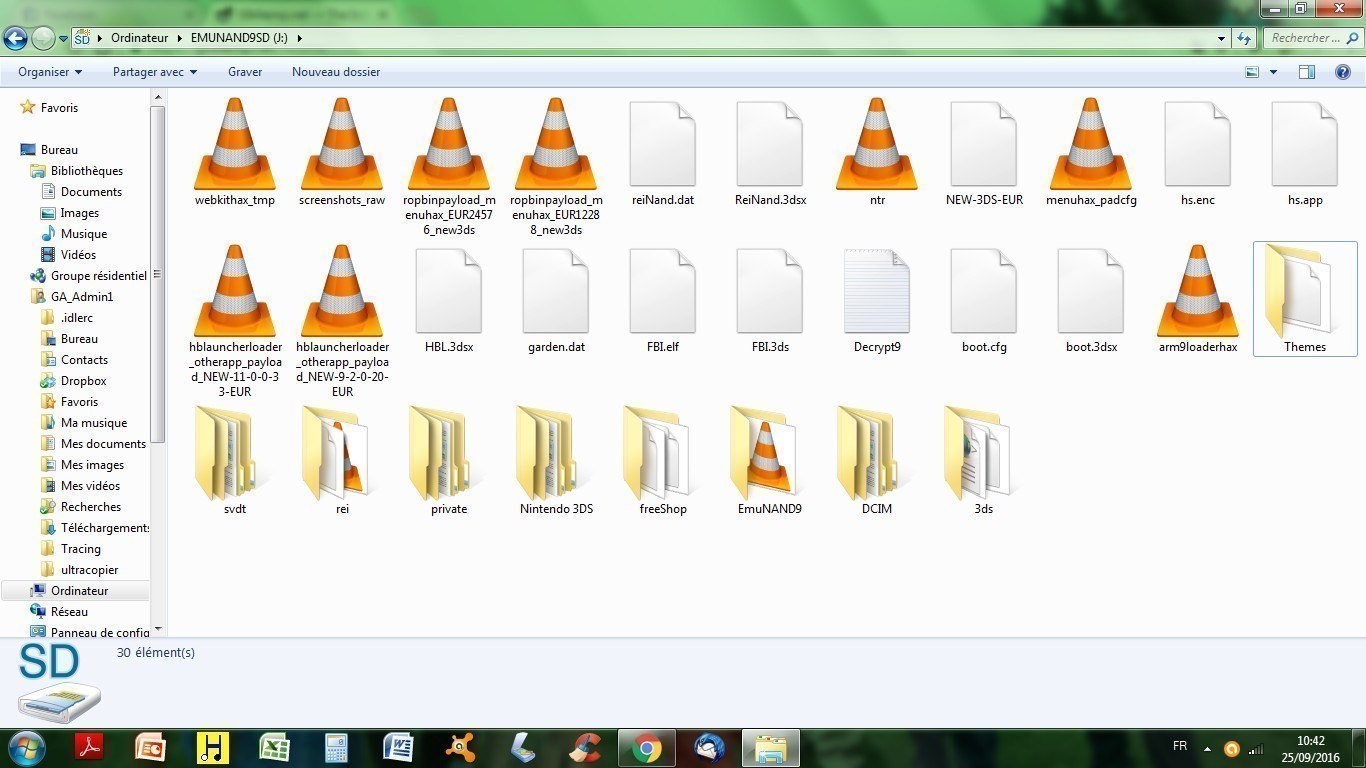The height and width of the screenshot is (768, 1366).
Task: Select hblauncherloader payload NEW-9-2-0-20-EUR file
Action: coord(342,322)
